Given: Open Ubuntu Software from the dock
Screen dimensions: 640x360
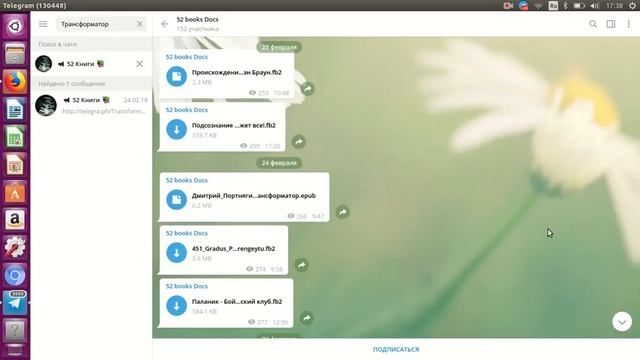Looking at the screenshot, I should [x=15, y=192].
